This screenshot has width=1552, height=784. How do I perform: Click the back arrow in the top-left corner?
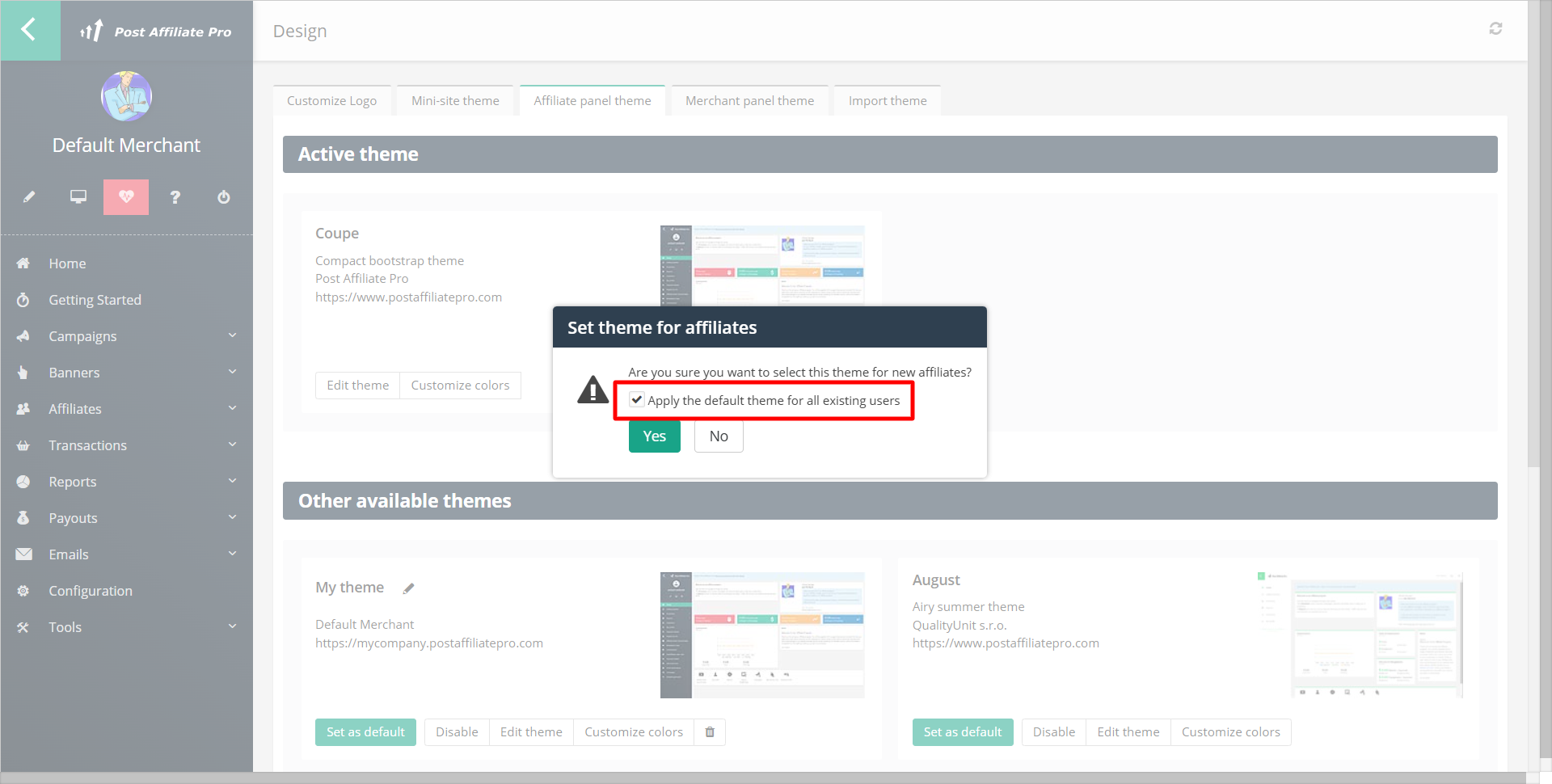pyautogui.click(x=29, y=30)
